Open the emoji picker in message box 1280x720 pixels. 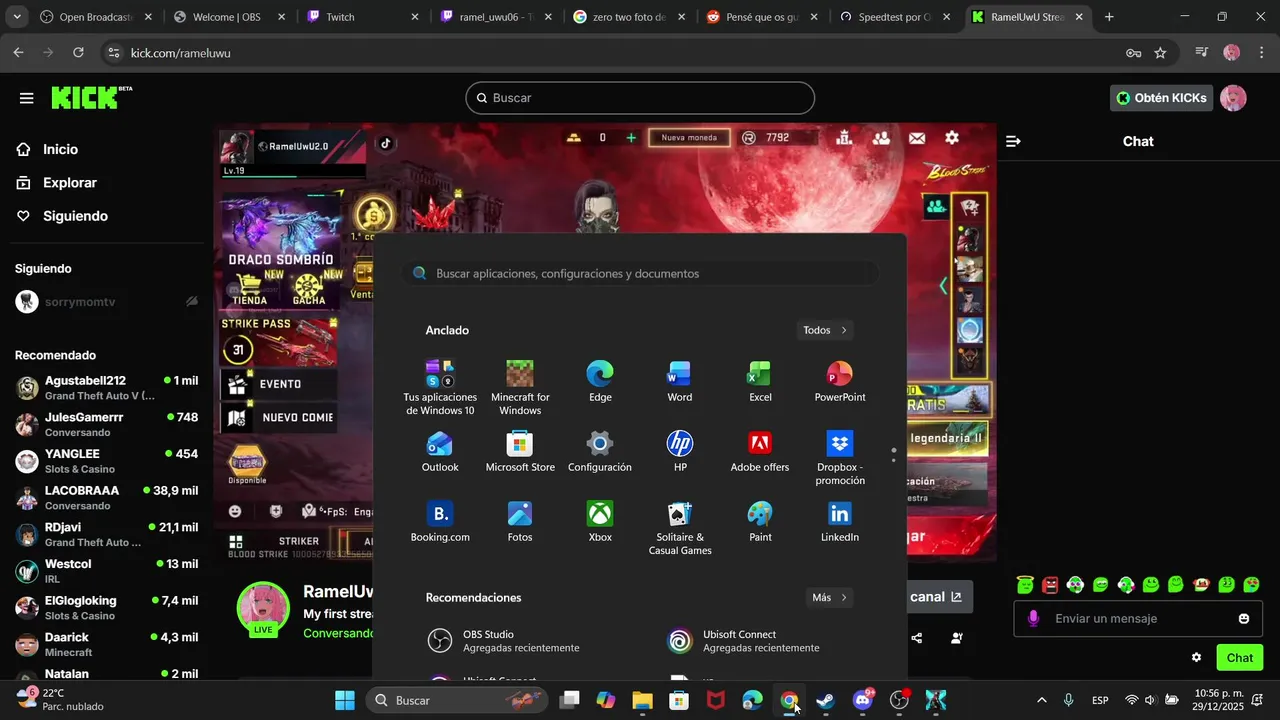1244,619
